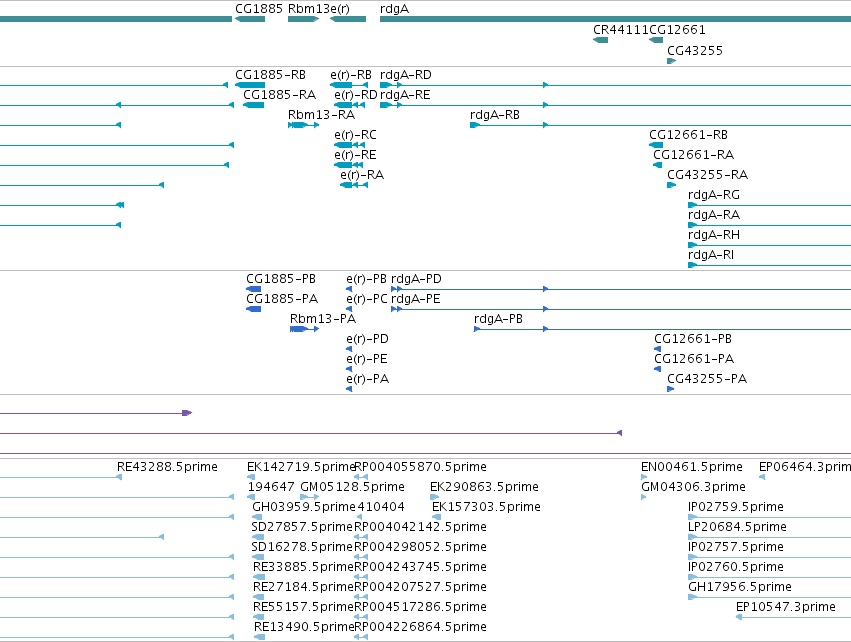Click EST EK142719.5prime label
This screenshot has width=851, height=642.
(x=301, y=467)
